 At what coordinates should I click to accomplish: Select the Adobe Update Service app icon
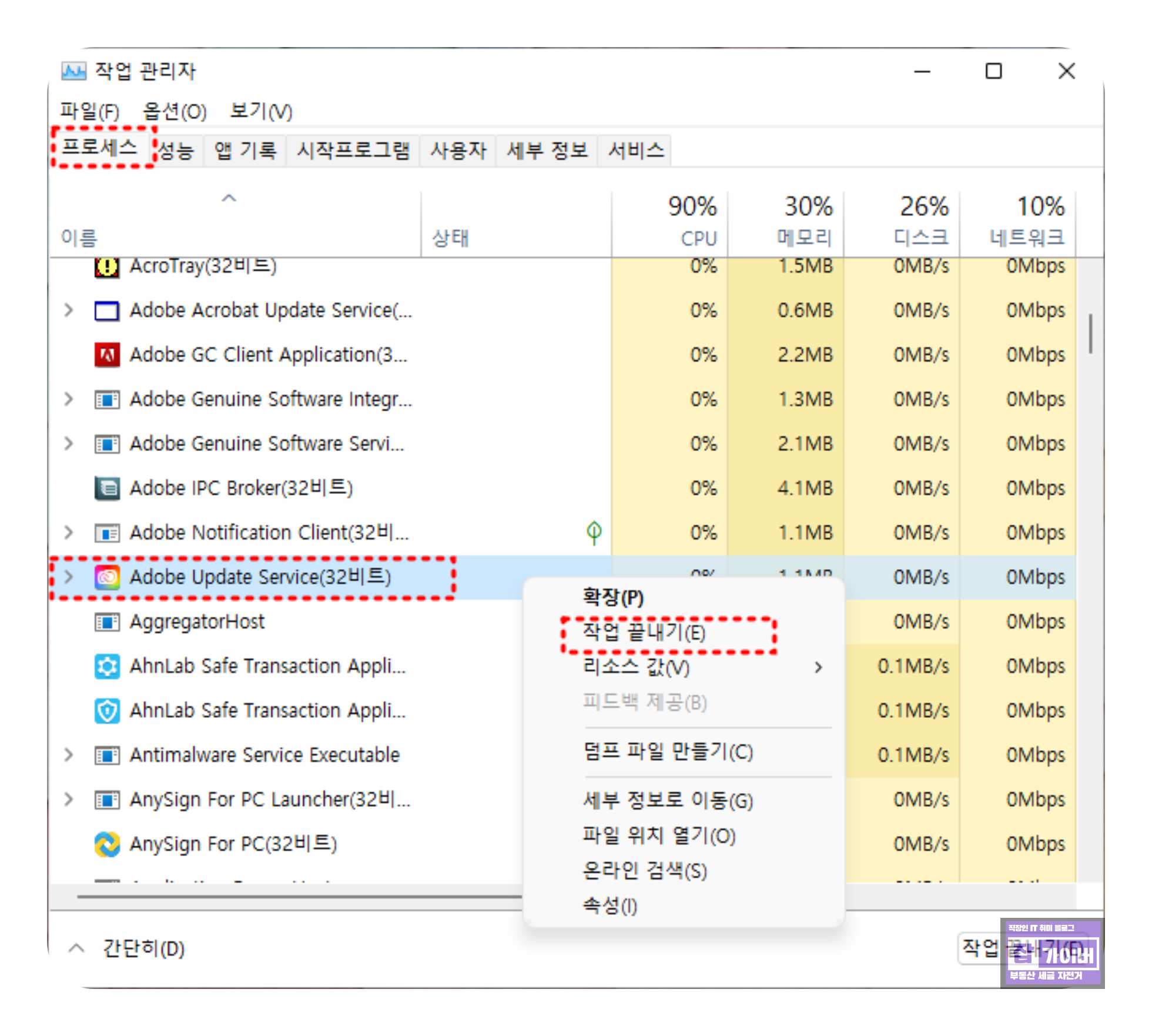106,577
